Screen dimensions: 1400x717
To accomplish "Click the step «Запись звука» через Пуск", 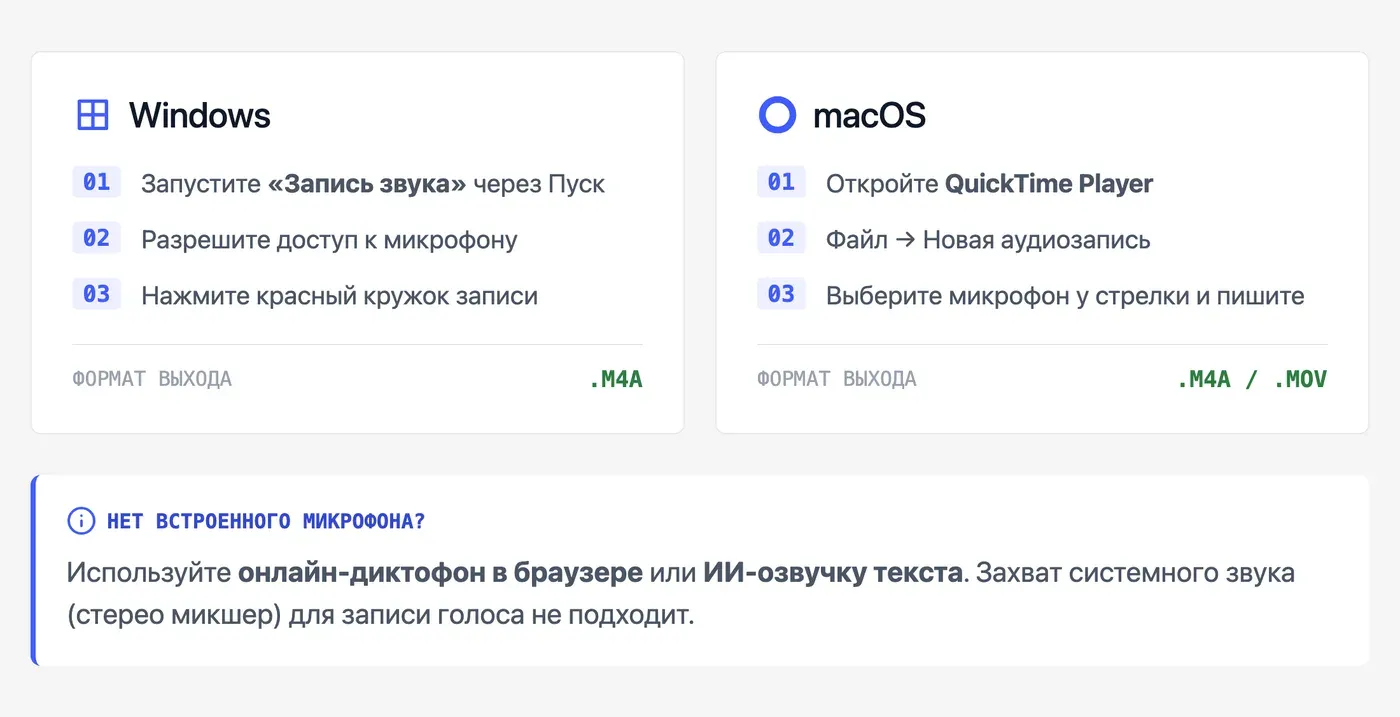I will click(373, 184).
